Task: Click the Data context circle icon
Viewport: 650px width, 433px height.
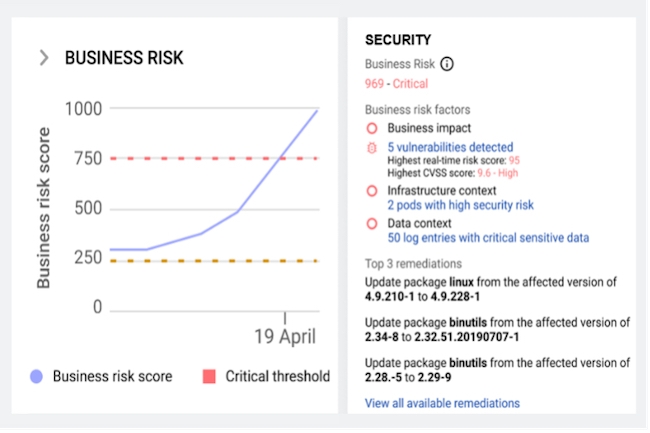Action: (372, 223)
